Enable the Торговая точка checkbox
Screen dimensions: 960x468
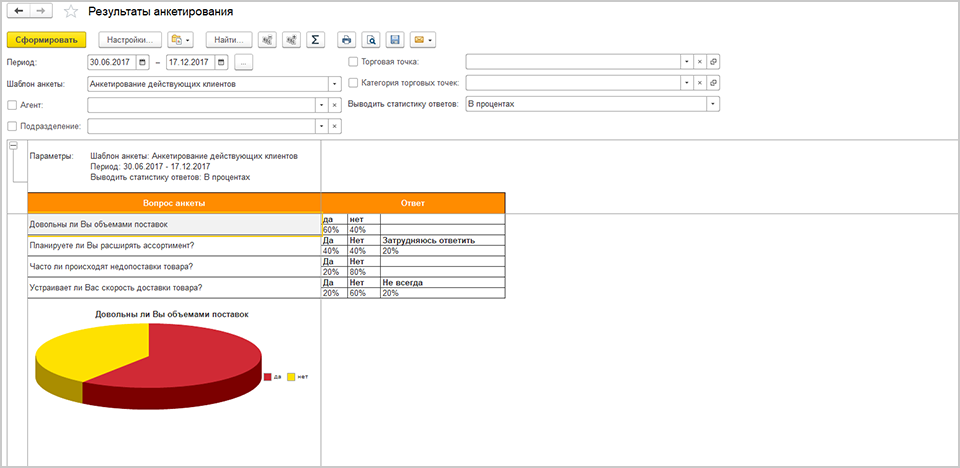click(353, 61)
